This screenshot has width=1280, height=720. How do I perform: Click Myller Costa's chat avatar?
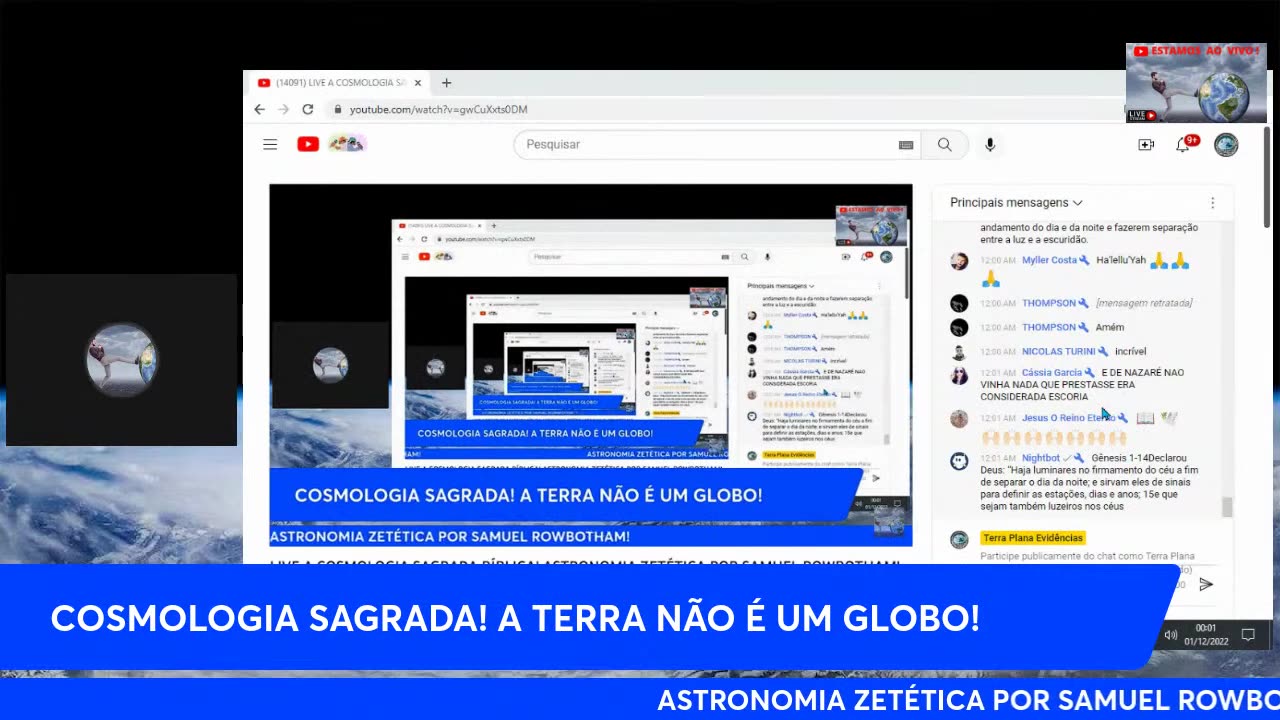coord(959,261)
